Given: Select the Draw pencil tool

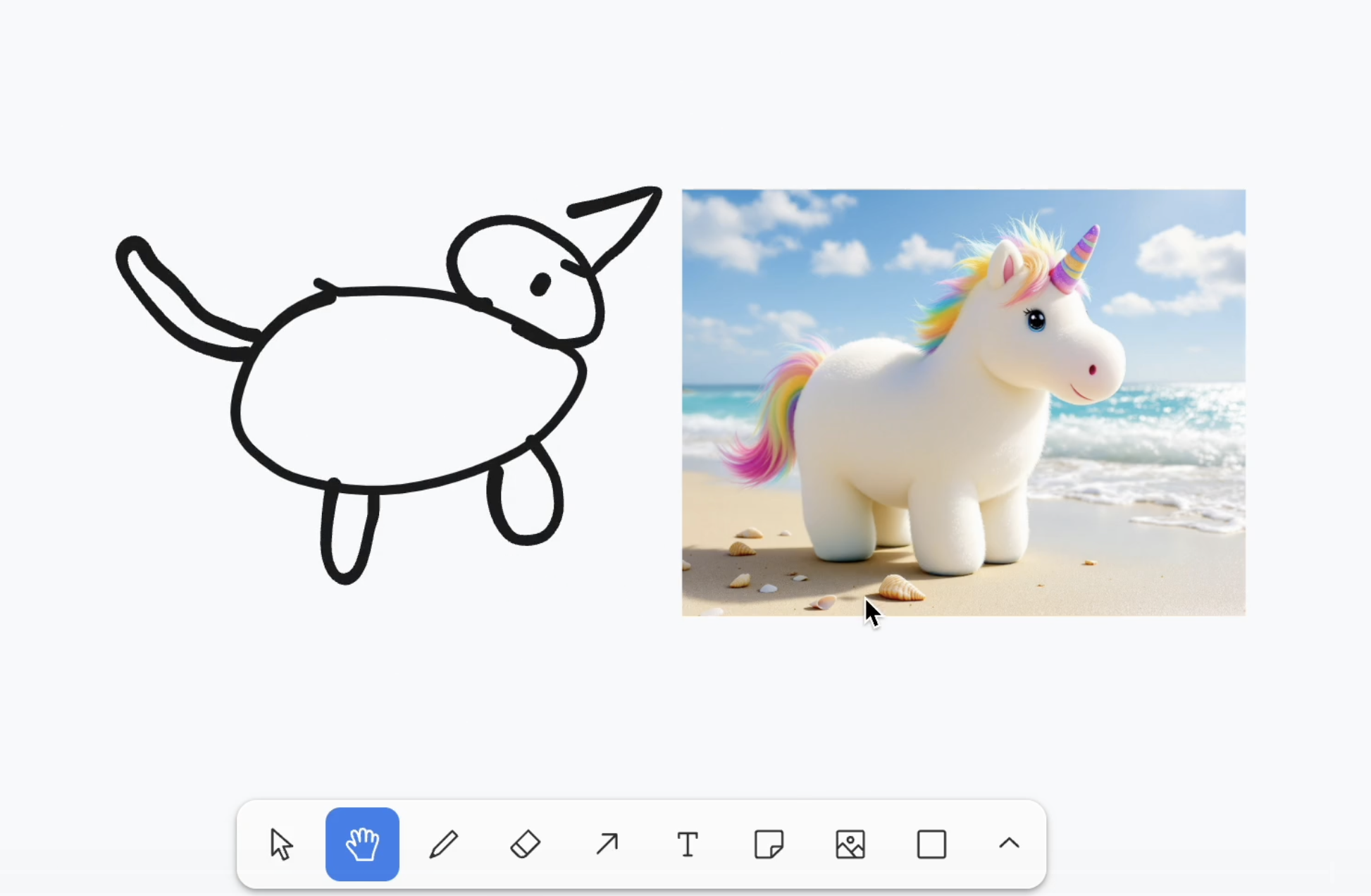Looking at the screenshot, I should click(x=443, y=844).
